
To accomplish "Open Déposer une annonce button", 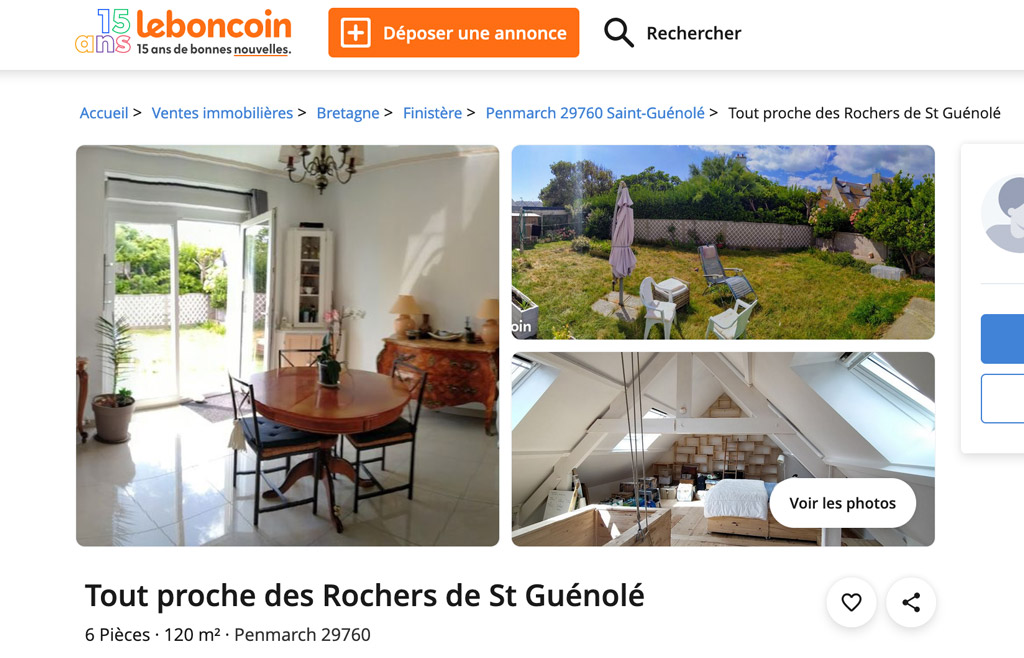I will (x=453, y=33).
